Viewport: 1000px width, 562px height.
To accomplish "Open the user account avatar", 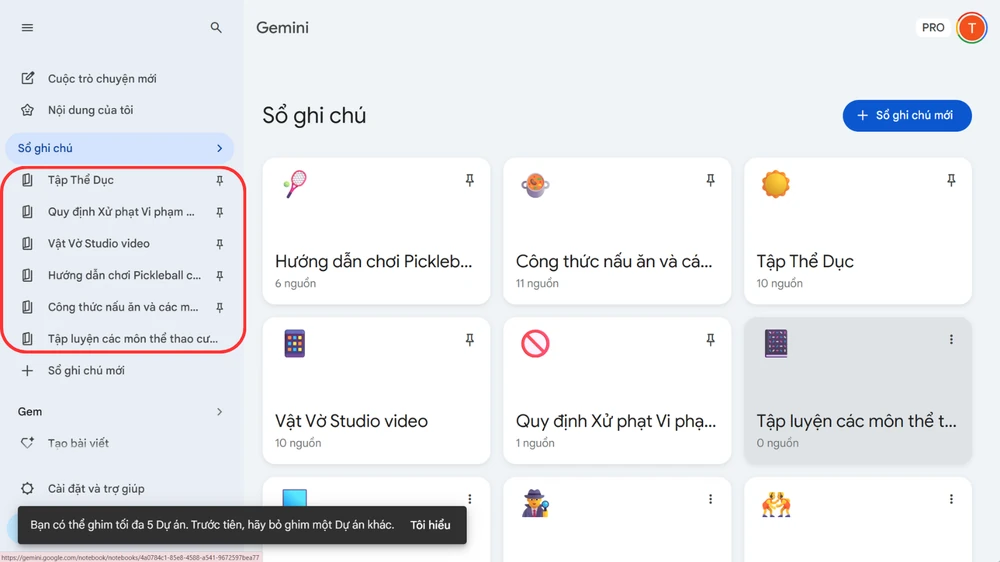I will pyautogui.click(x=971, y=28).
